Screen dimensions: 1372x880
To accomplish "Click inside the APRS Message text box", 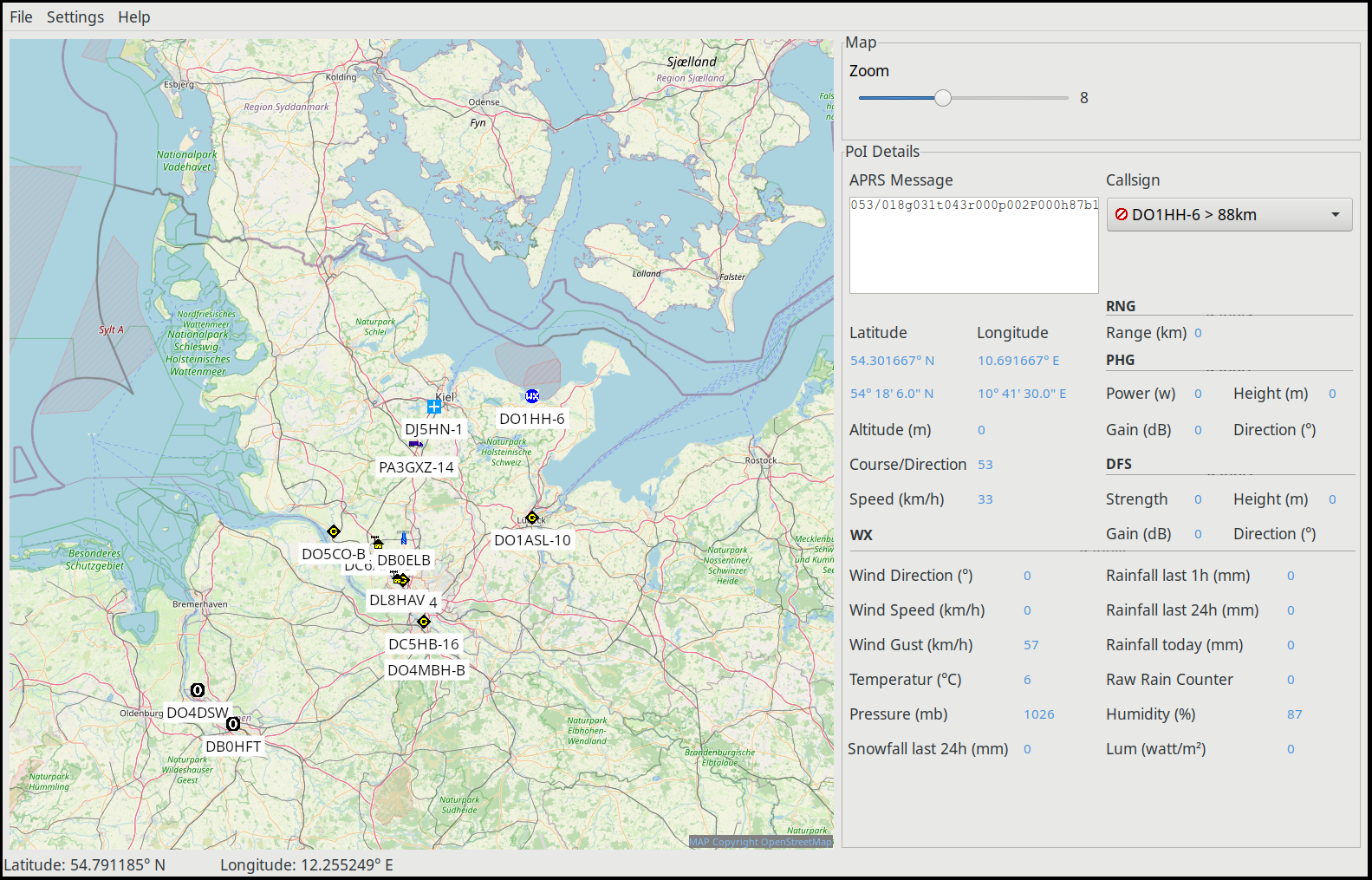I will coord(973,245).
